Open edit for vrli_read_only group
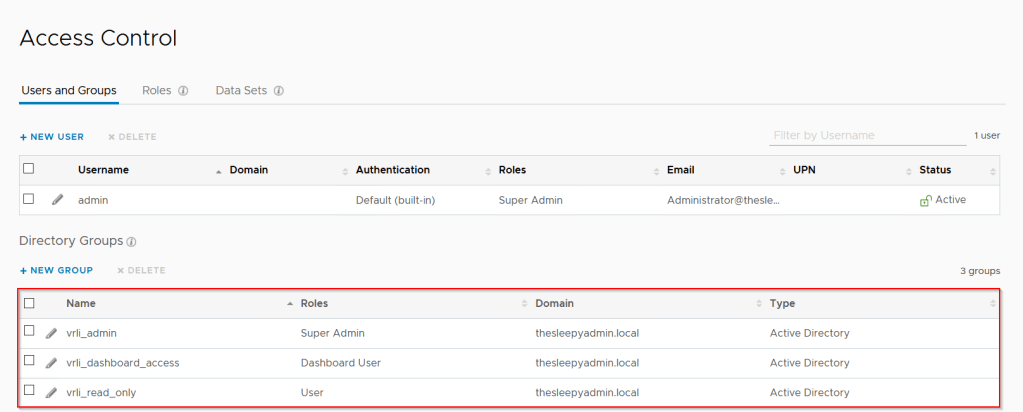Image resolution: width=1023 pixels, height=412 pixels. click(x=51, y=393)
